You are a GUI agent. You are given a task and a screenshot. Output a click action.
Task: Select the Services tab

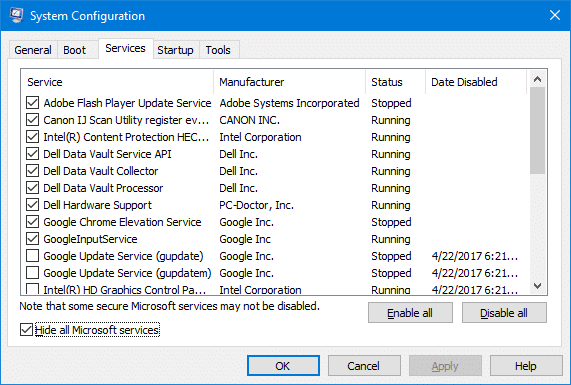[125, 48]
